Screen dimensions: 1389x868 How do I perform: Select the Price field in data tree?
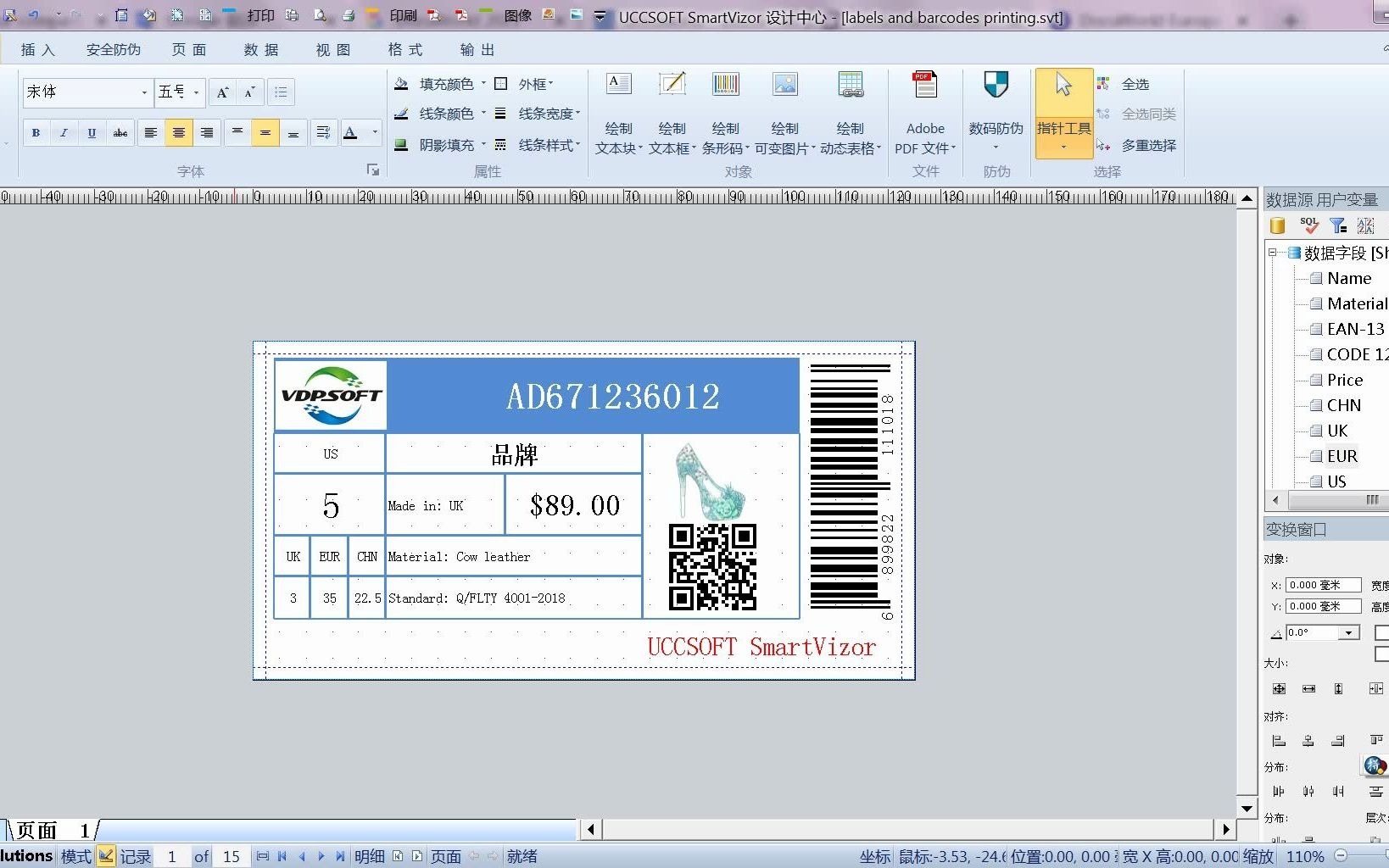[x=1345, y=380]
